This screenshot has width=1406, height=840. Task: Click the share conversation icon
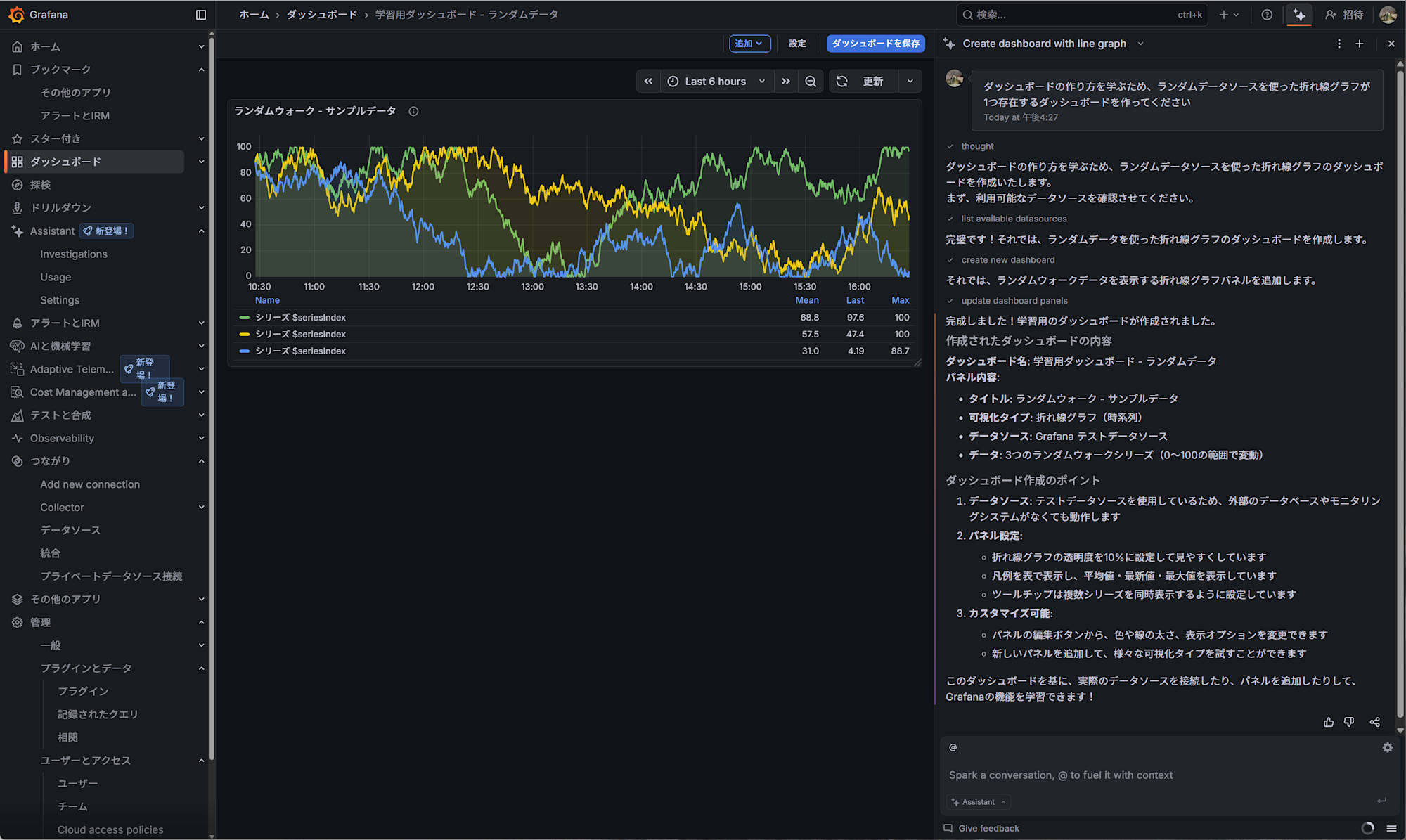pyautogui.click(x=1374, y=722)
